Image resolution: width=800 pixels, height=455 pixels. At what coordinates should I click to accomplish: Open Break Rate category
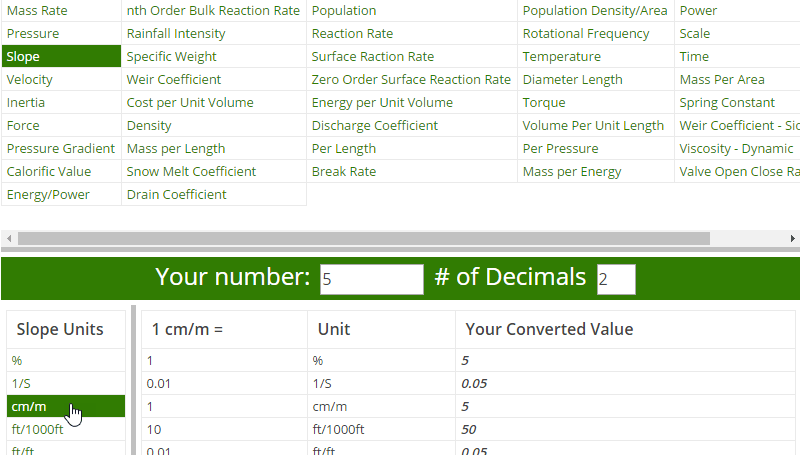point(344,171)
